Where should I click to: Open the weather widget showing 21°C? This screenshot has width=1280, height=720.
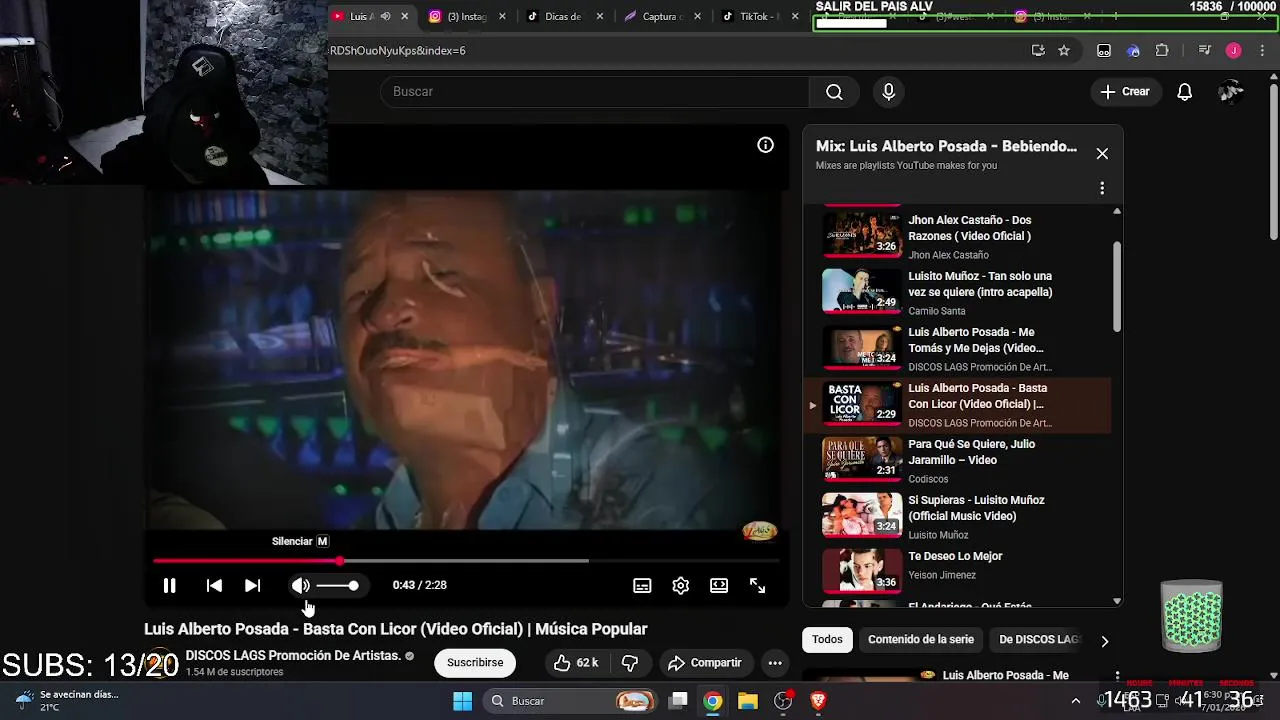68,701
